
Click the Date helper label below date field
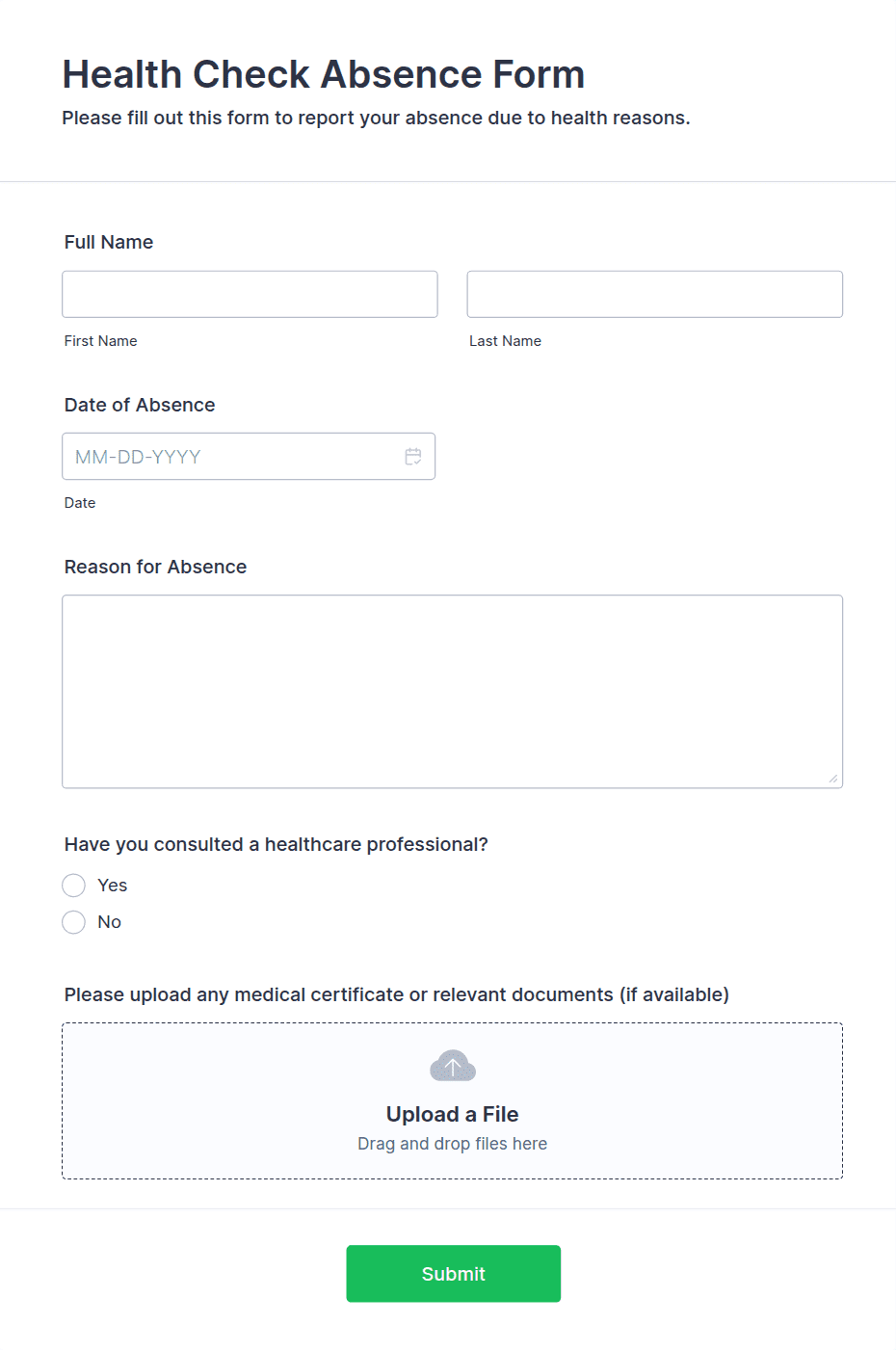click(x=80, y=502)
